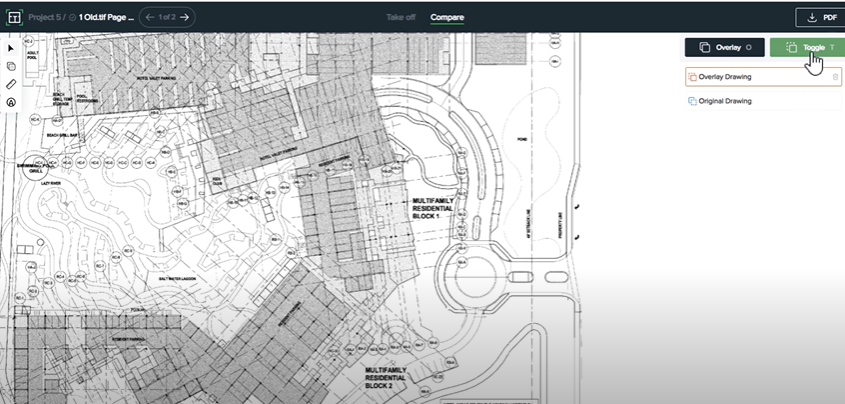Select the pointer arrow tool
Image resolution: width=845 pixels, height=404 pixels.
[x=11, y=49]
